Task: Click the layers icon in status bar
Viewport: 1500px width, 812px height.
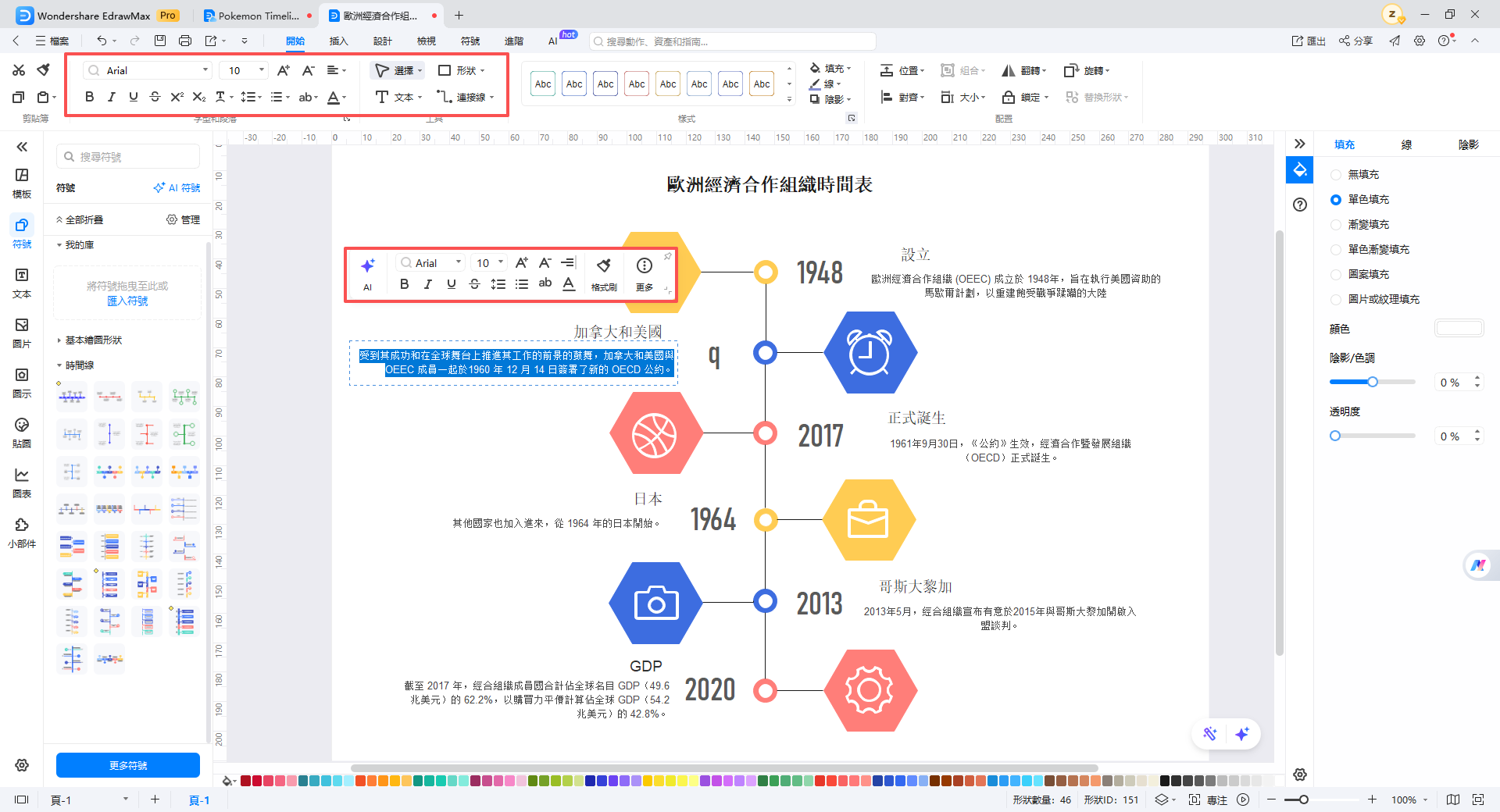Action: (x=1162, y=800)
